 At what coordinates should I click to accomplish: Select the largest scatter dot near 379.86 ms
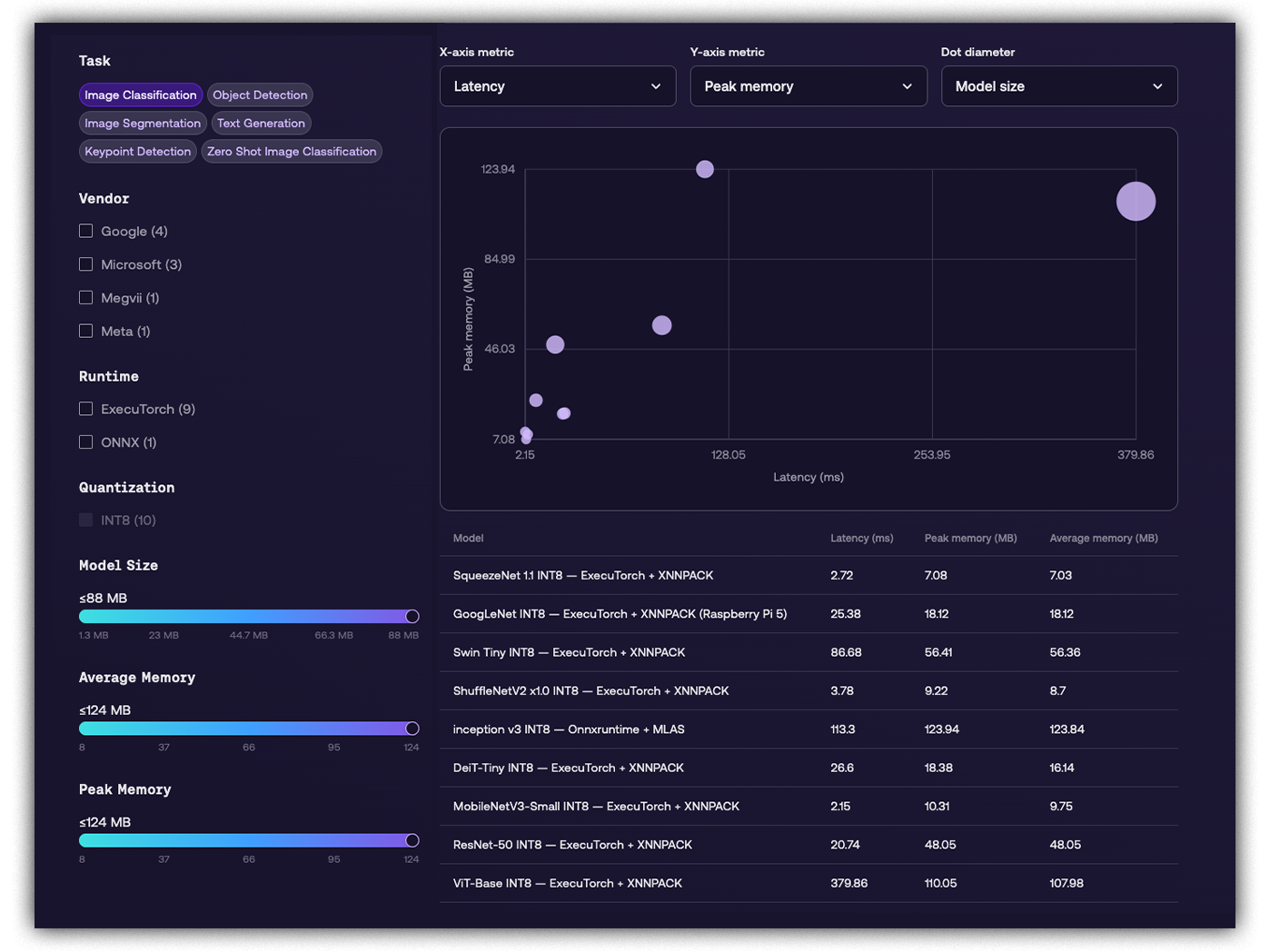pos(1136,202)
